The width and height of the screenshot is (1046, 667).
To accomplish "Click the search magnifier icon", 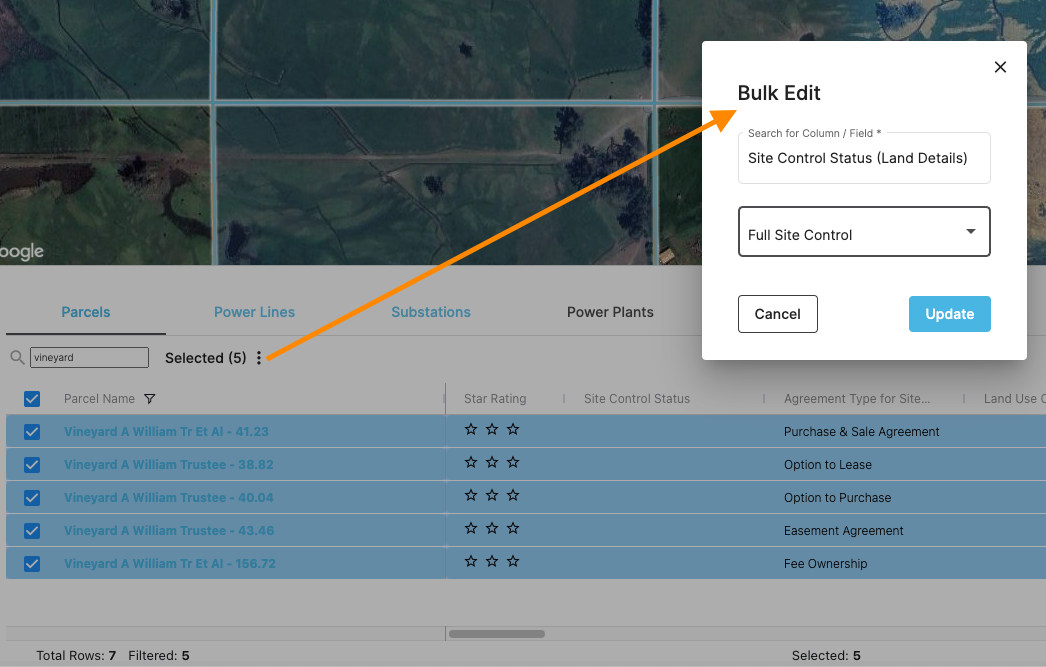I will click(19, 357).
